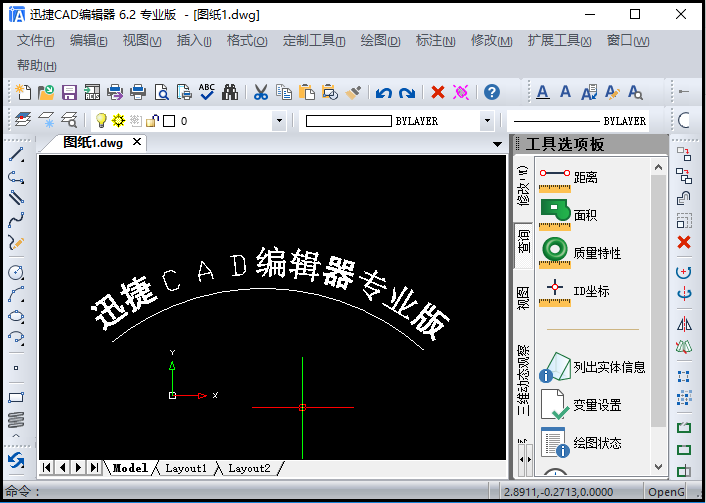Click the white color preview box
Image resolution: width=706 pixels, height=503 pixels.
348,121
